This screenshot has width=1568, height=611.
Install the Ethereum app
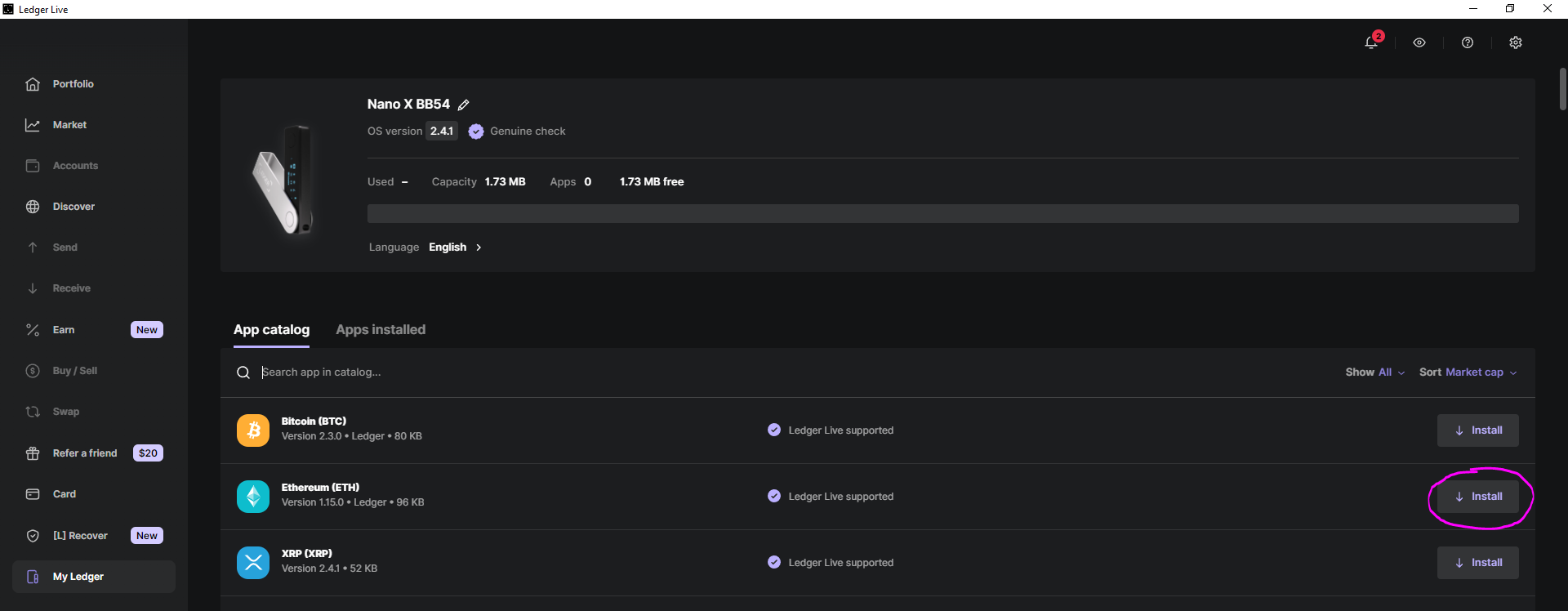(1478, 497)
